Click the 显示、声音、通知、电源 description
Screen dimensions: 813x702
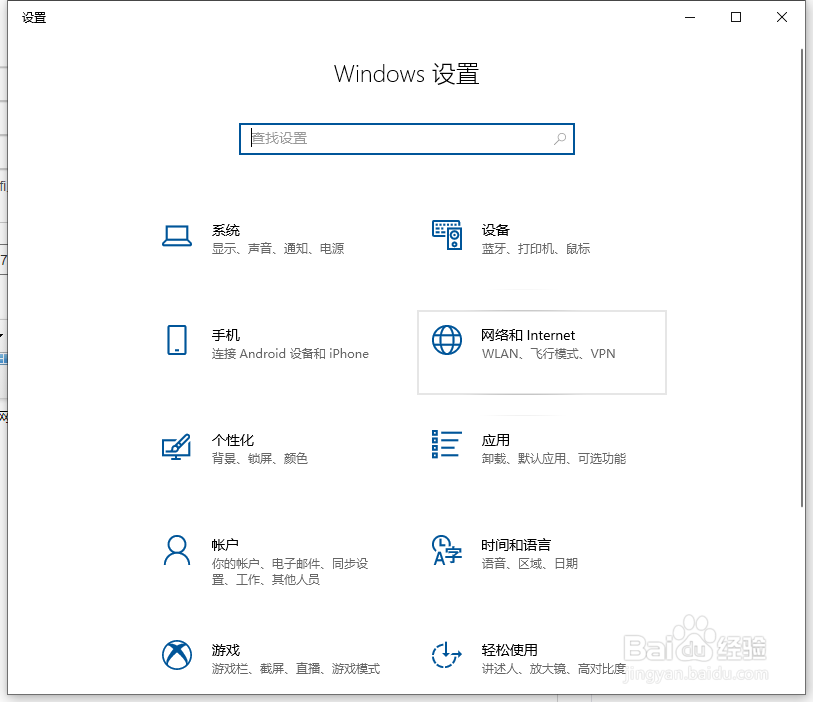coord(278,249)
